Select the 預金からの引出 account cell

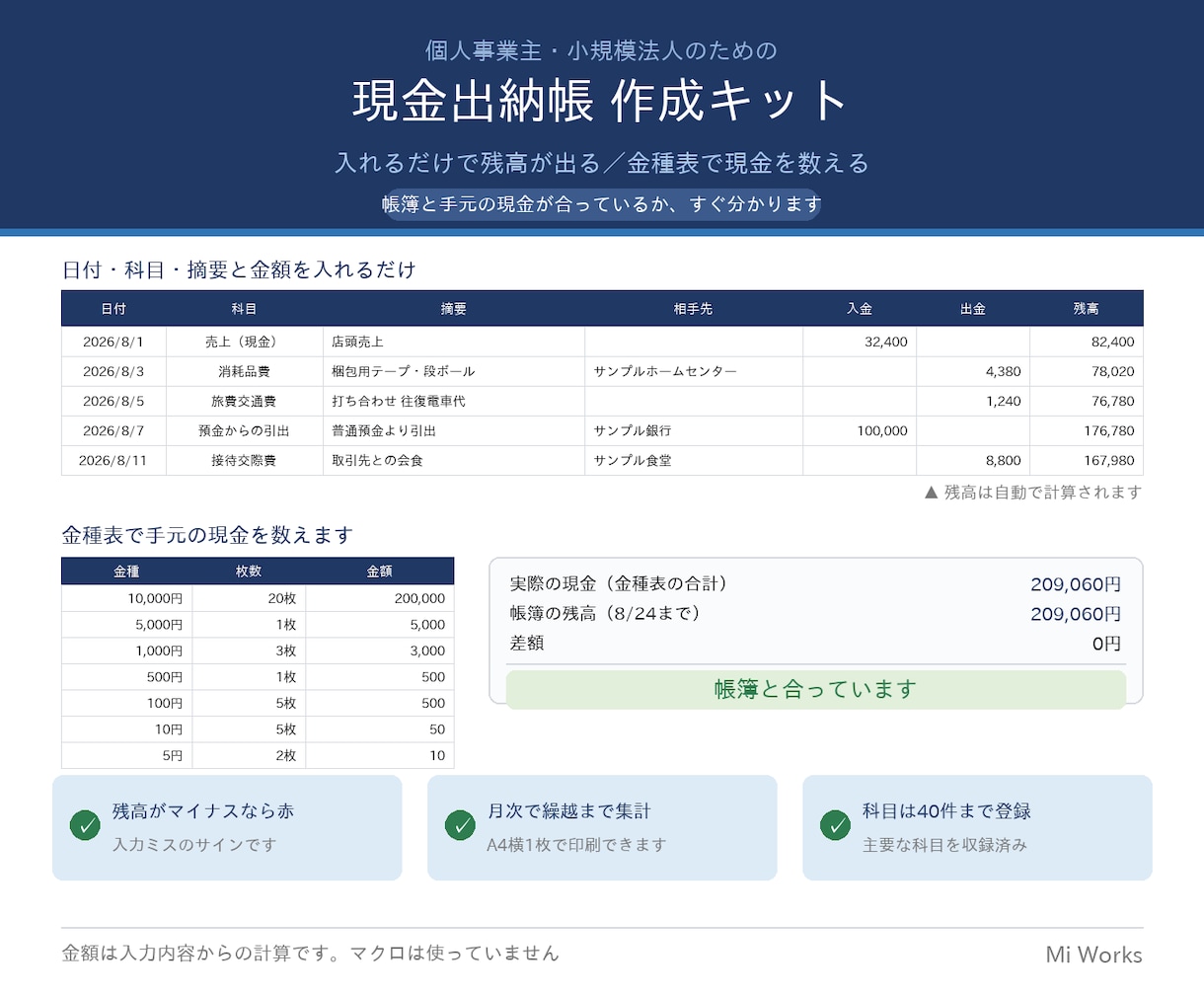point(244,430)
